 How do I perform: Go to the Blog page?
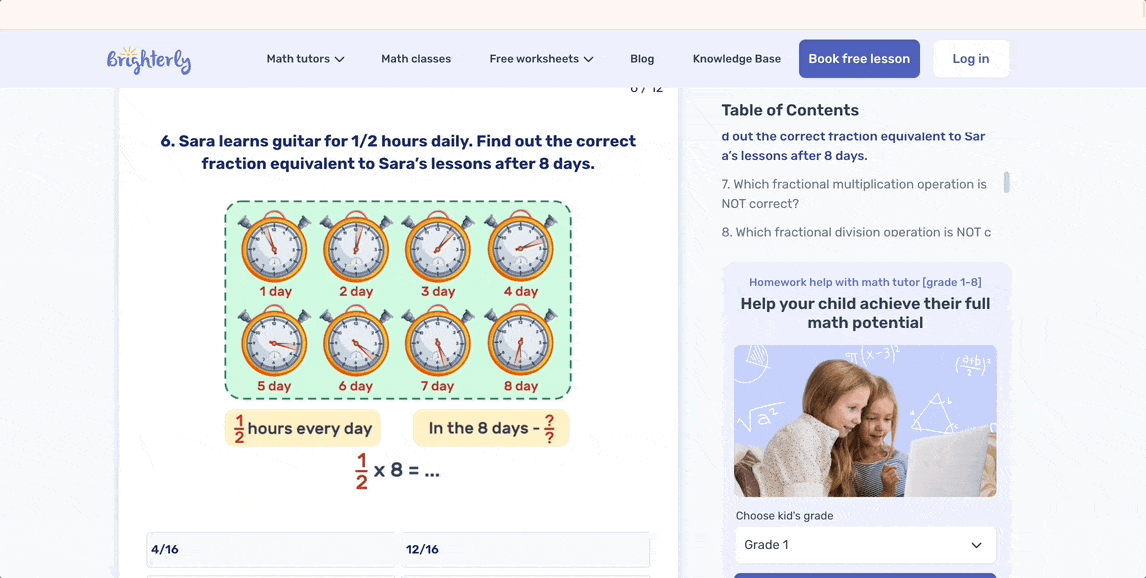point(642,59)
